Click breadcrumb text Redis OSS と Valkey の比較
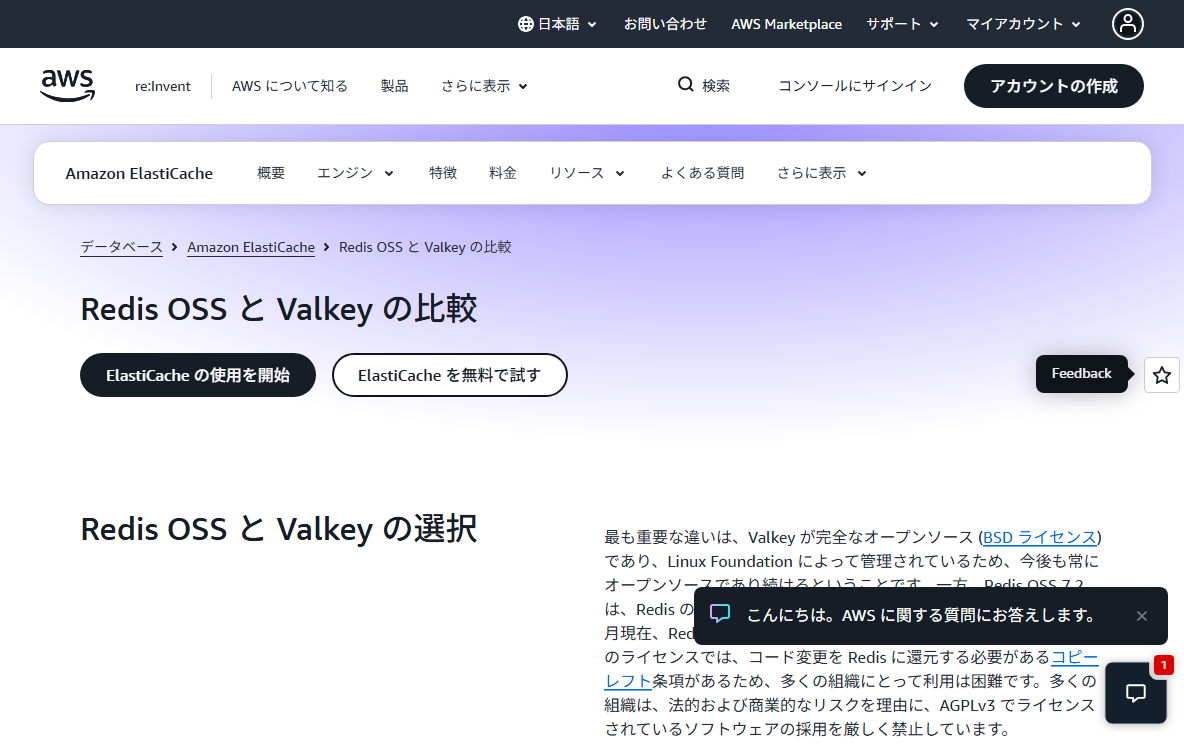Image resolution: width=1184 pixels, height=749 pixels. pos(425,247)
